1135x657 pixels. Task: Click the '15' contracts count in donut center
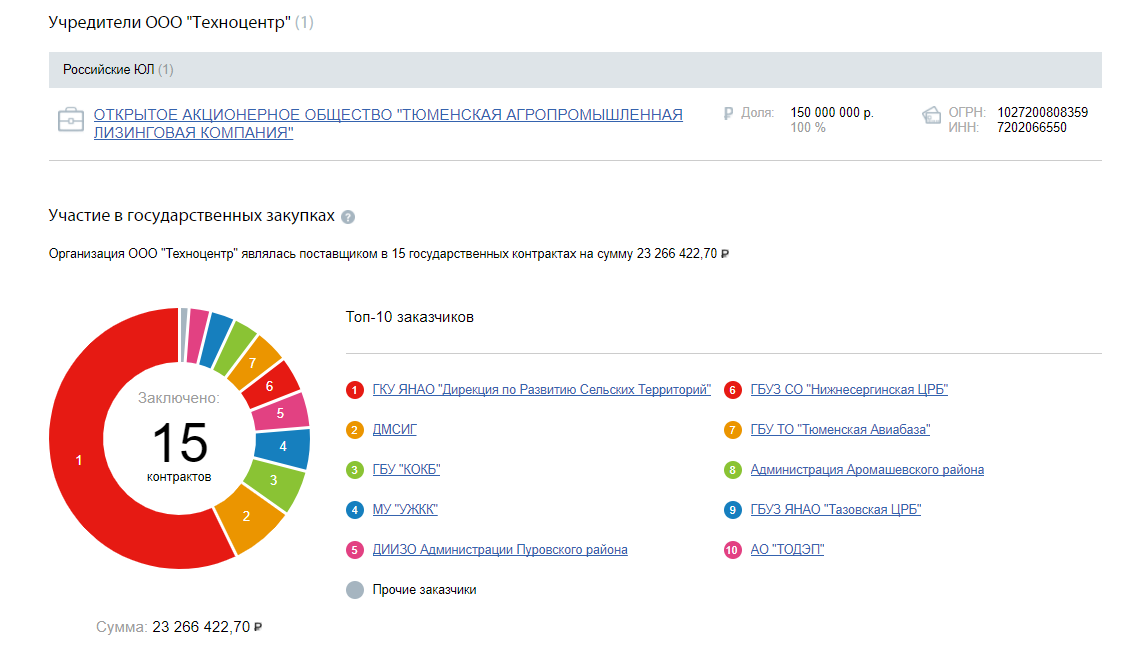pyautogui.click(x=180, y=443)
